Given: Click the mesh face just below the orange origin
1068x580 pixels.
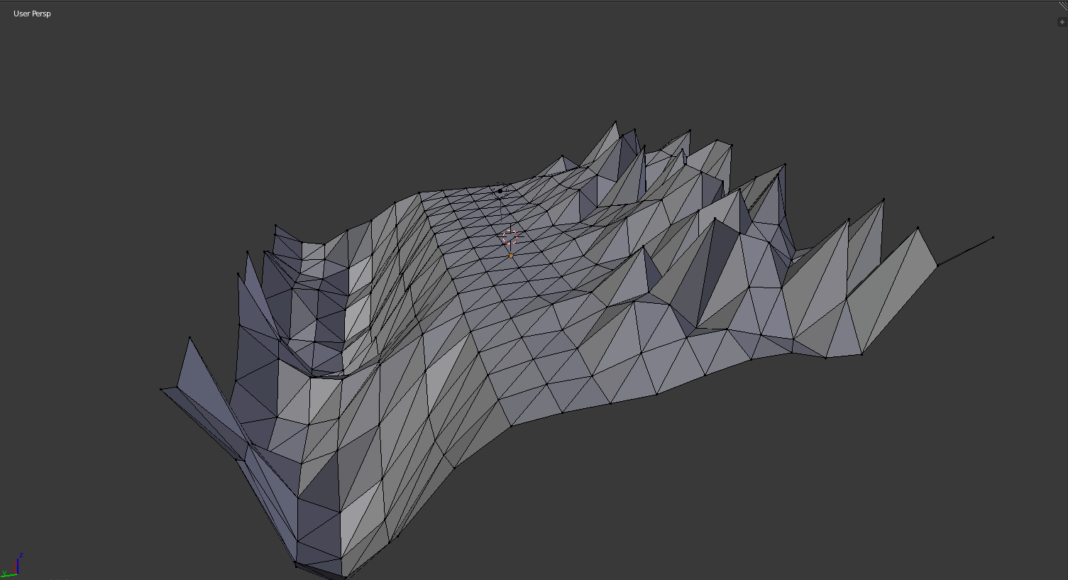Looking at the screenshot, I should point(512,275).
